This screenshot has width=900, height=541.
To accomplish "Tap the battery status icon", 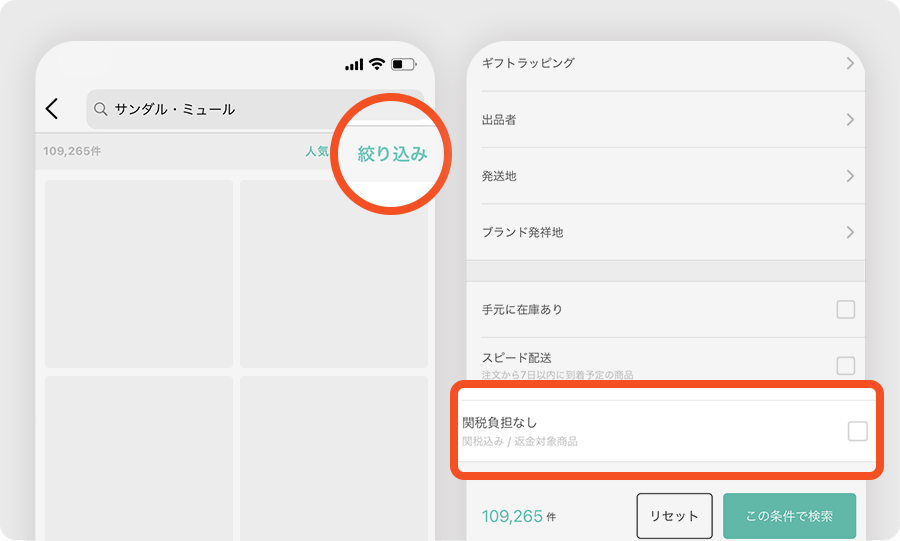I will tap(404, 64).
